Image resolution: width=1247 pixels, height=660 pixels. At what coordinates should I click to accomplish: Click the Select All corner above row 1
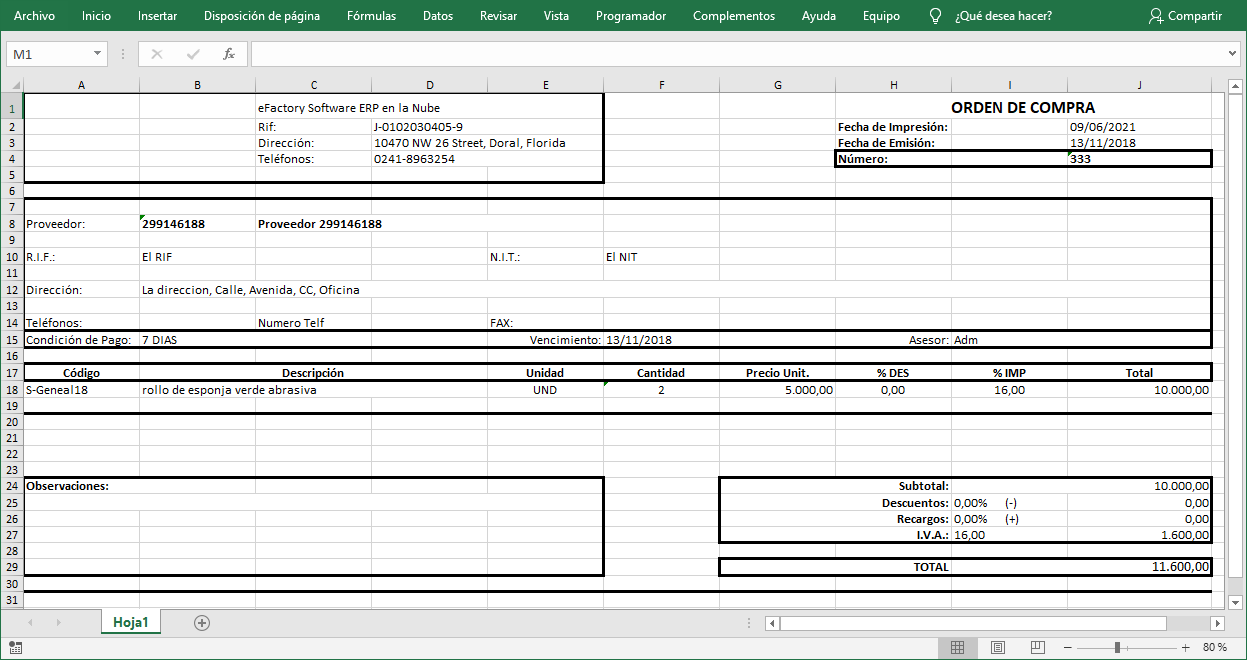pyautogui.click(x=13, y=84)
